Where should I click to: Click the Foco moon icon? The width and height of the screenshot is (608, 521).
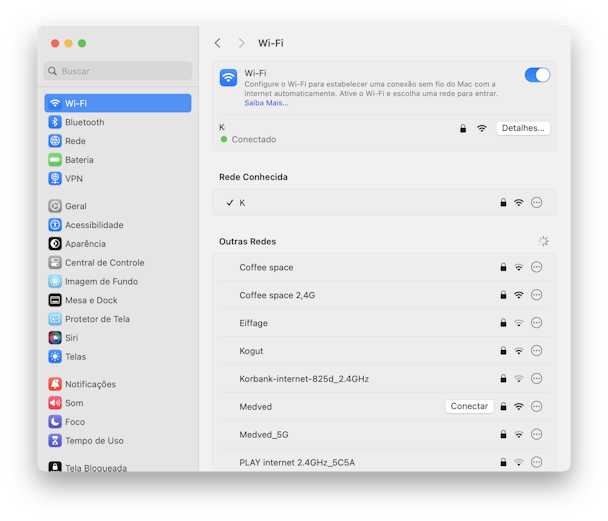tap(55, 421)
